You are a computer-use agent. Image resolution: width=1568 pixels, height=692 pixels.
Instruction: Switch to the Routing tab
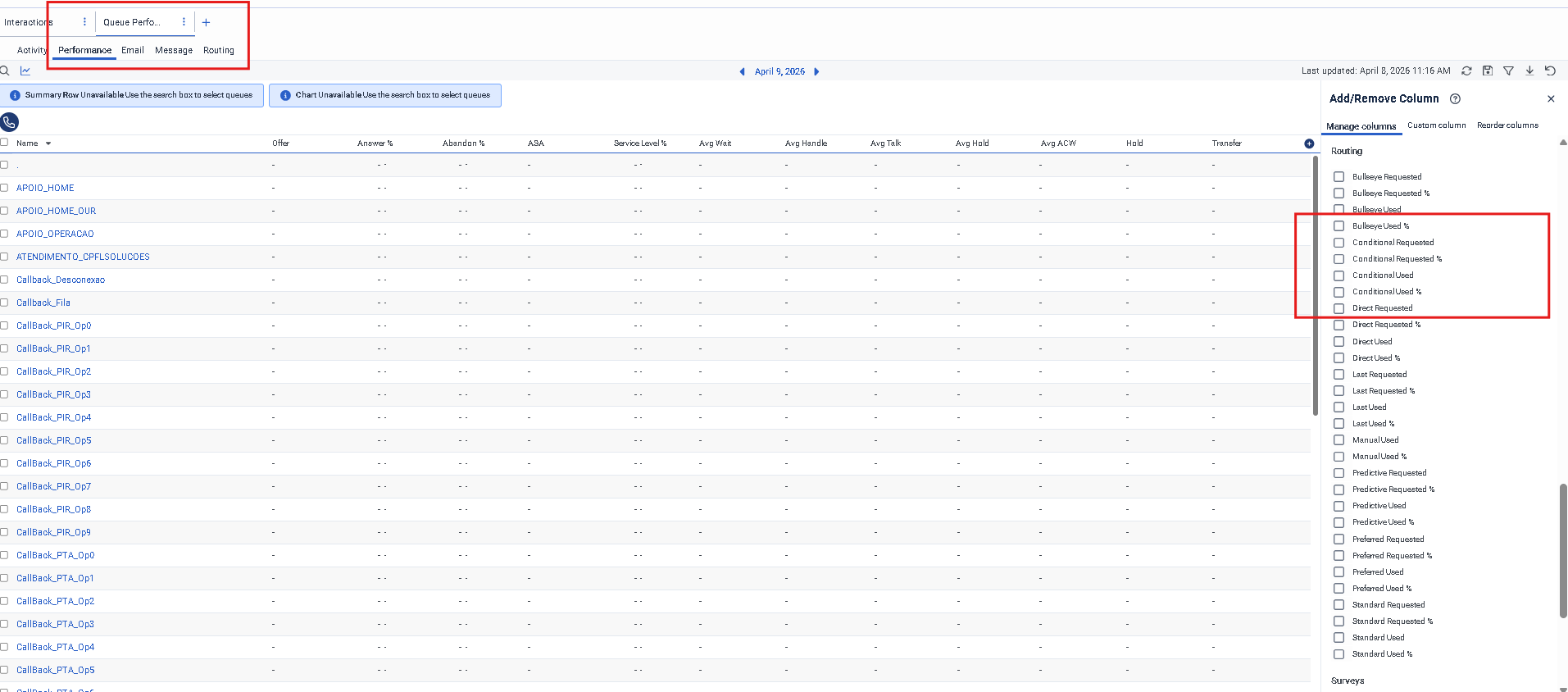pyautogui.click(x=219, y=51)
